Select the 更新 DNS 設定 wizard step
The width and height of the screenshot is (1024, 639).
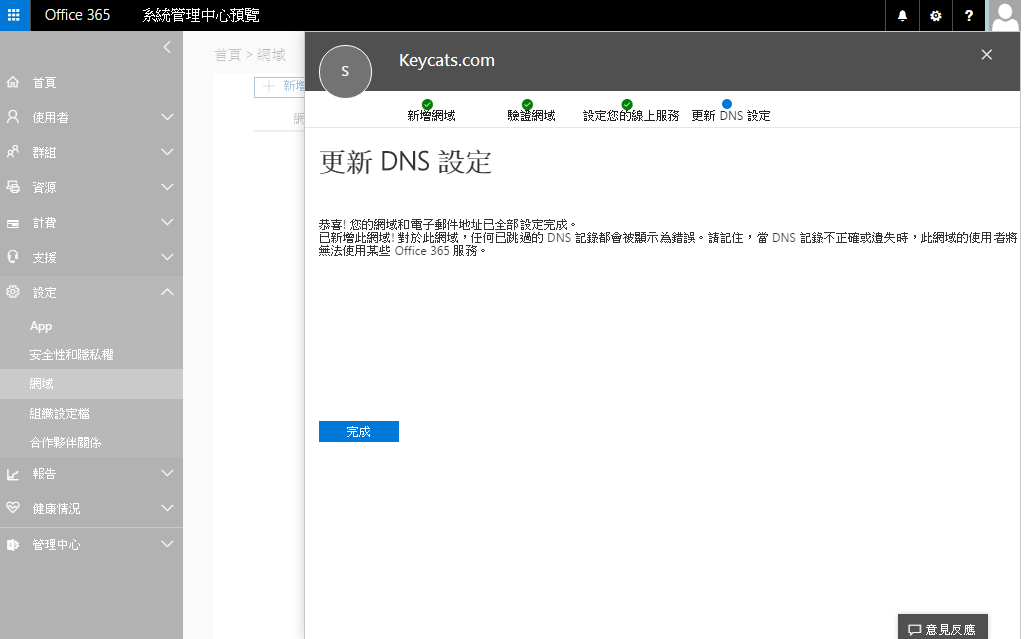(730, 110)
